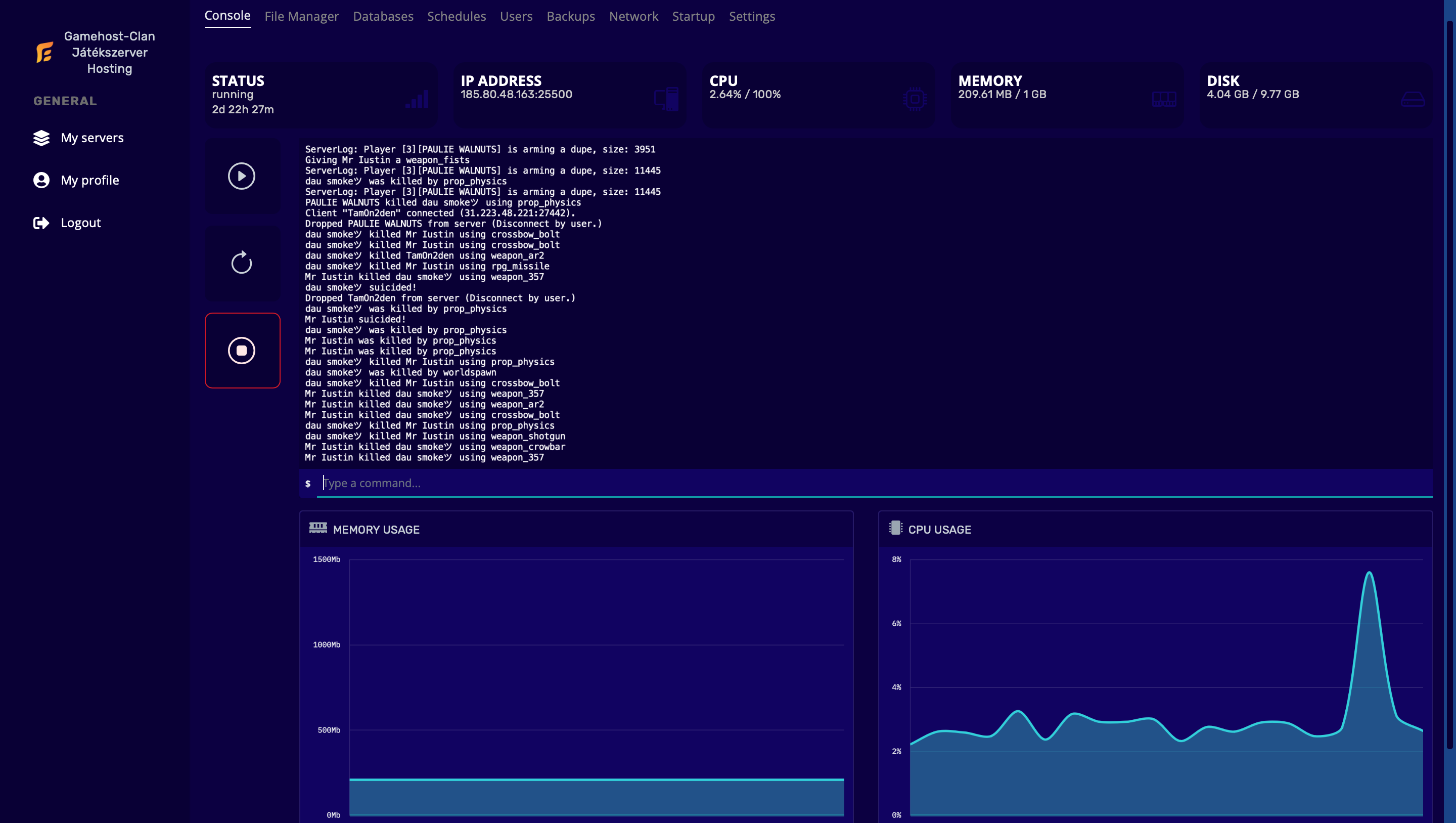Screen dimensions: 1456x823
Task: Click the page vertical scrollbar
Action: [x=1449, y=384]
